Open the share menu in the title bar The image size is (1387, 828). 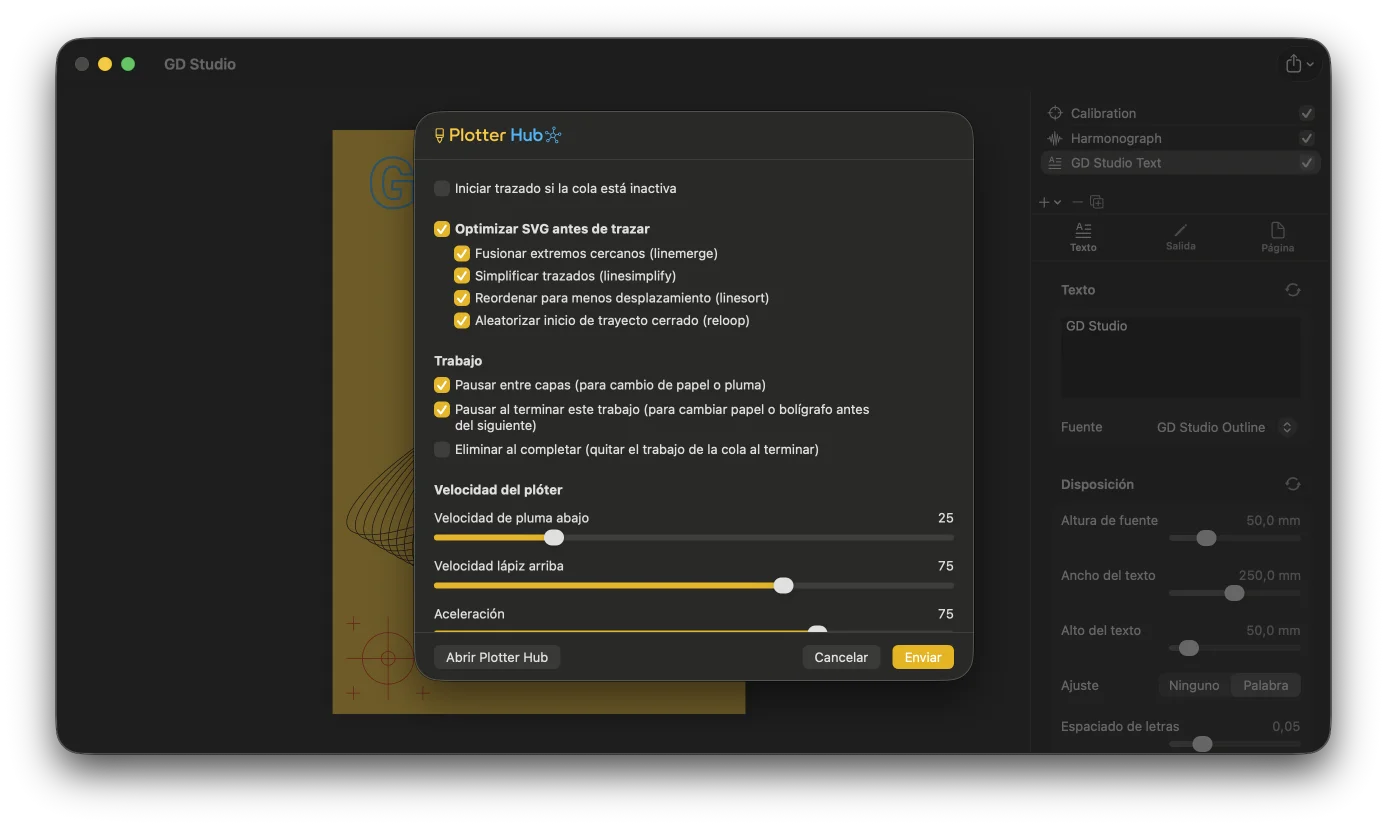coord(1299,64)
